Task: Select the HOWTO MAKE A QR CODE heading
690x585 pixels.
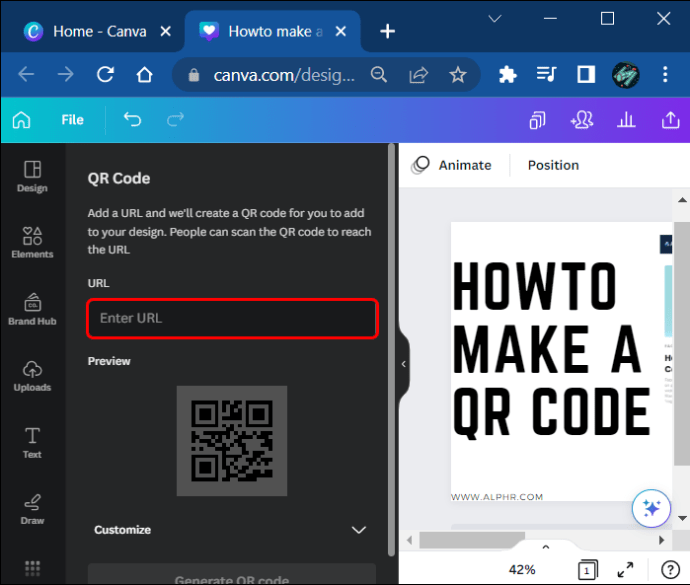Action: coord(551,349)
